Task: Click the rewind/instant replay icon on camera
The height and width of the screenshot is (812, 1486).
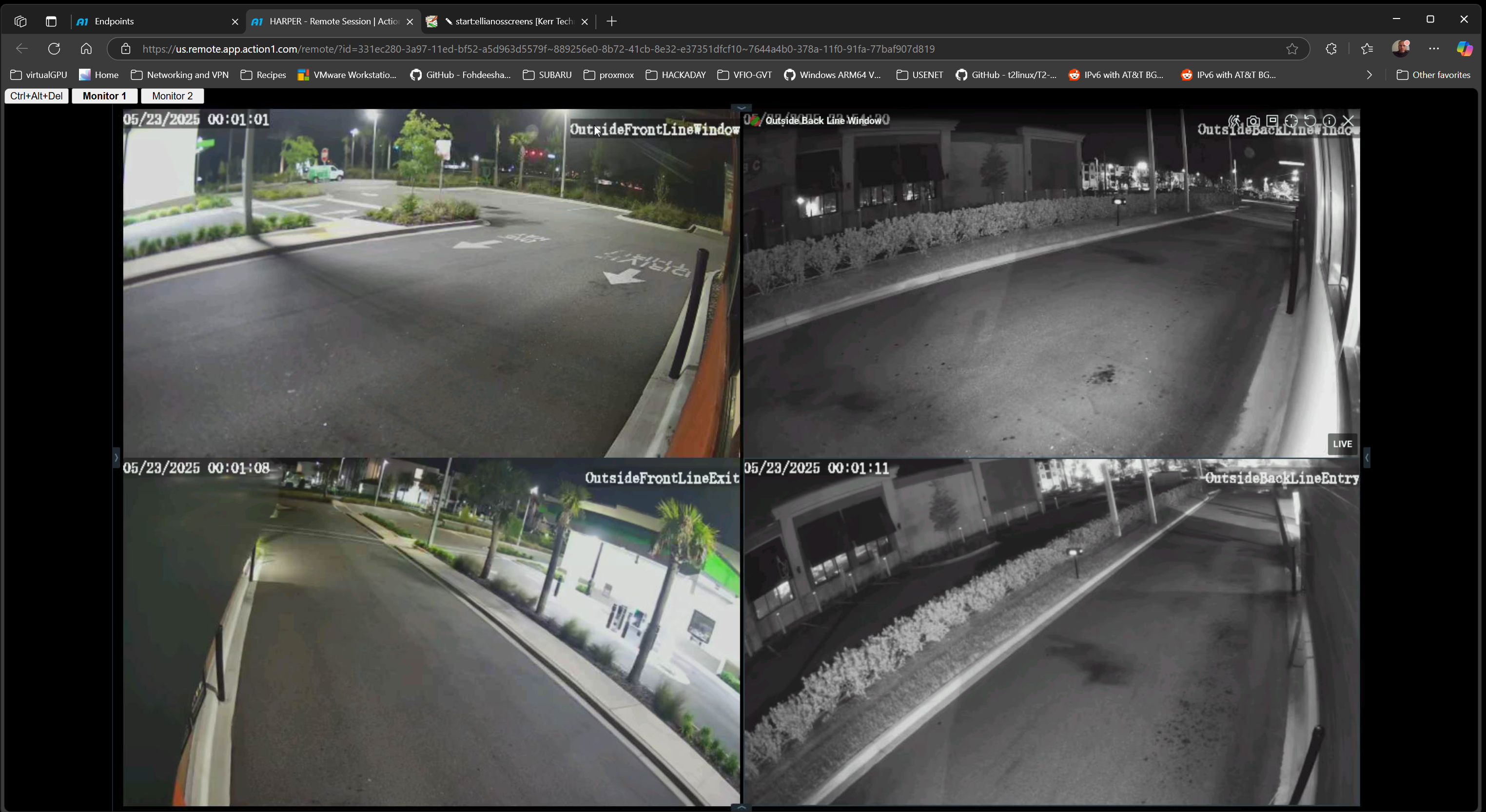Action: click(x=1310, y=120)
